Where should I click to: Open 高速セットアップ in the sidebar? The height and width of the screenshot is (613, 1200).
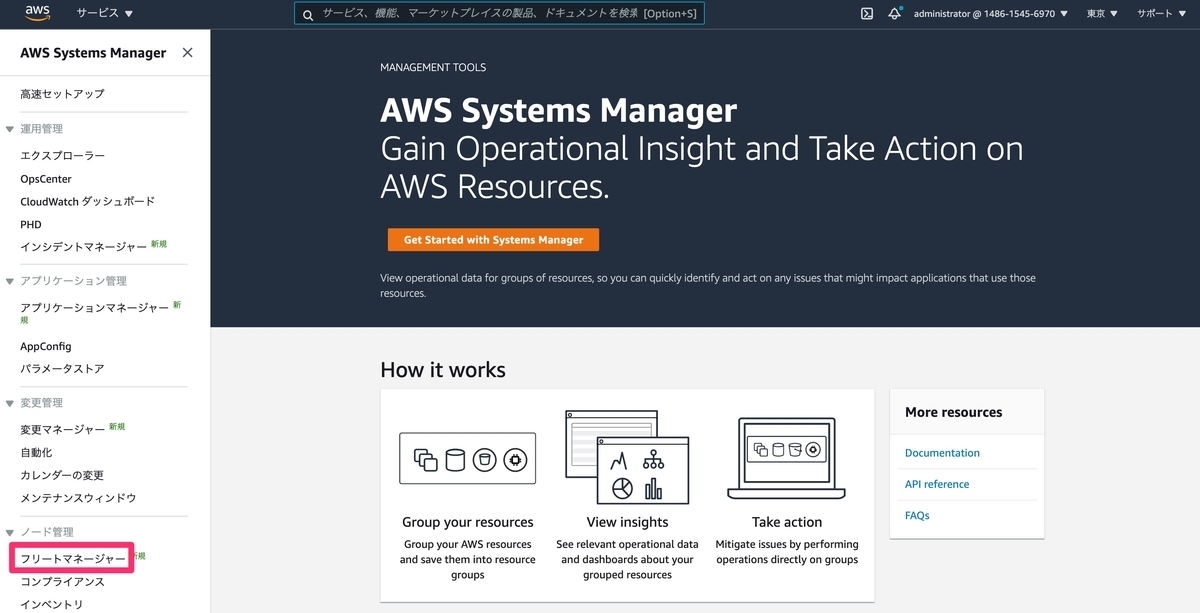click(62, 94)
